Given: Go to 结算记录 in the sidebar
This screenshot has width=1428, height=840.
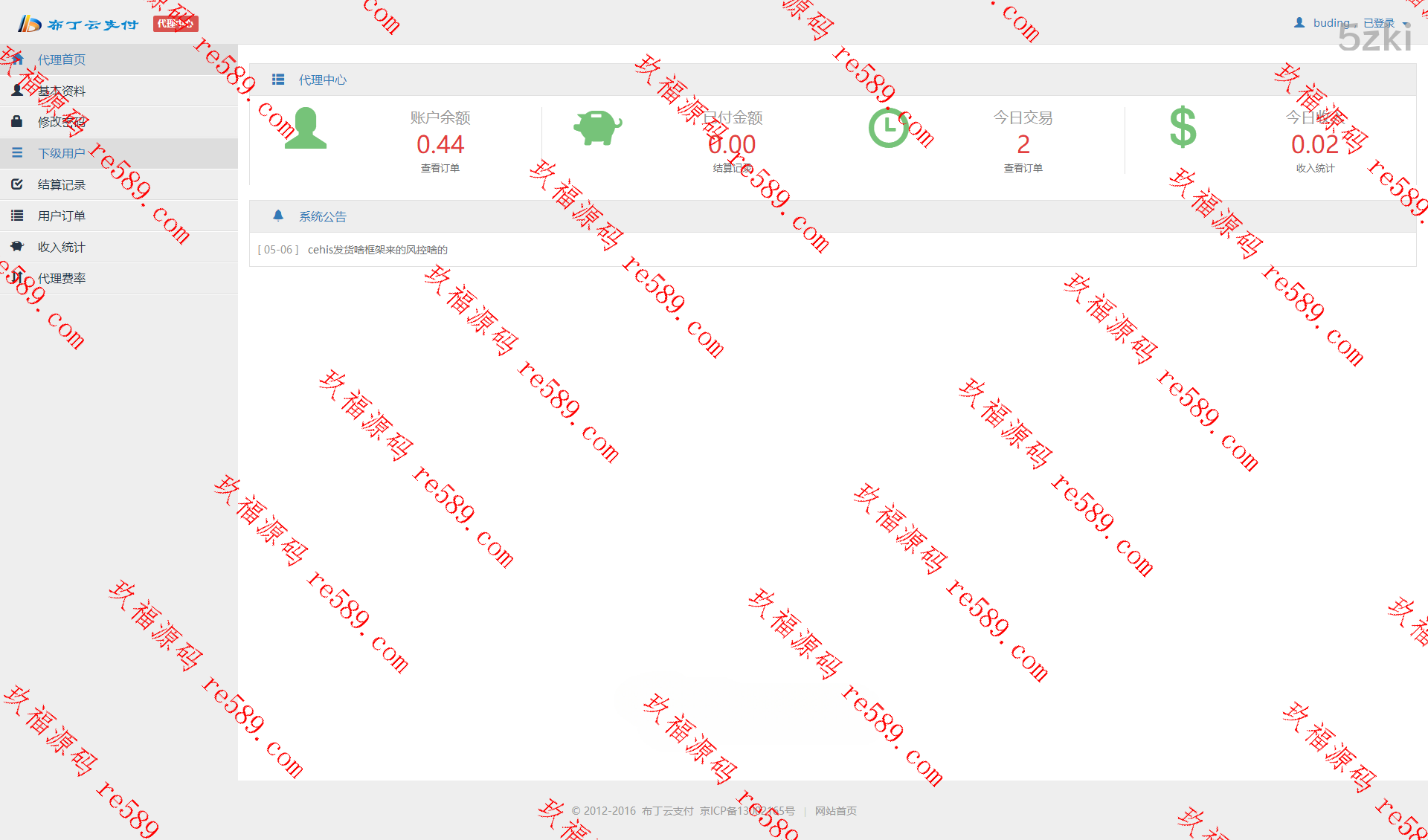Looking at the screenshot, I should point(62,184).
